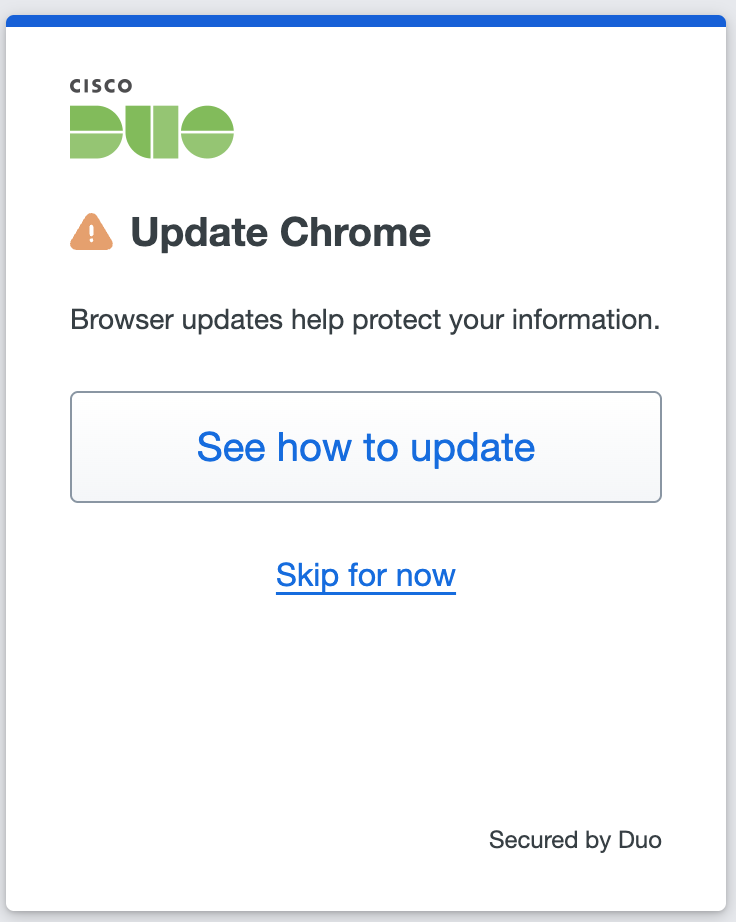Click the exclamation mark inside the warning triangle
Screen dimensions: 736x922
coord(92,235)
